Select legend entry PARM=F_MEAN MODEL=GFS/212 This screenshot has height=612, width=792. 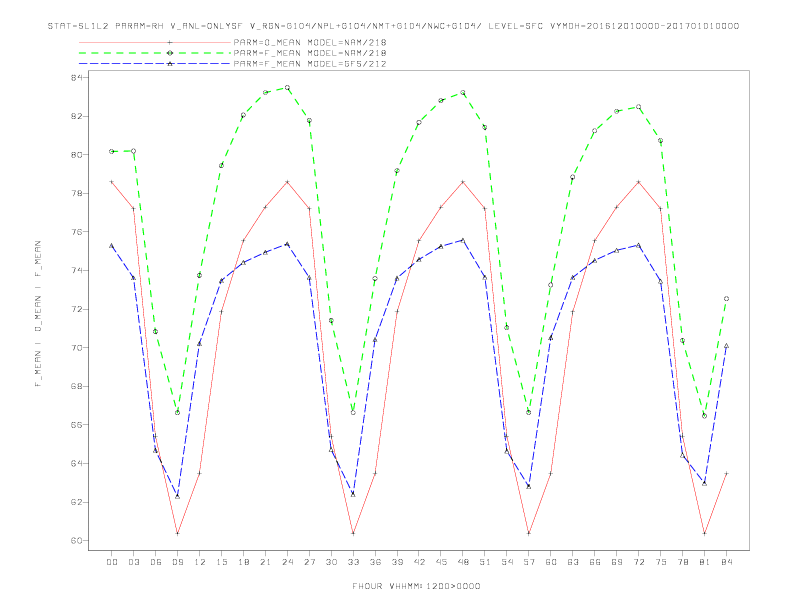[310, 64]
